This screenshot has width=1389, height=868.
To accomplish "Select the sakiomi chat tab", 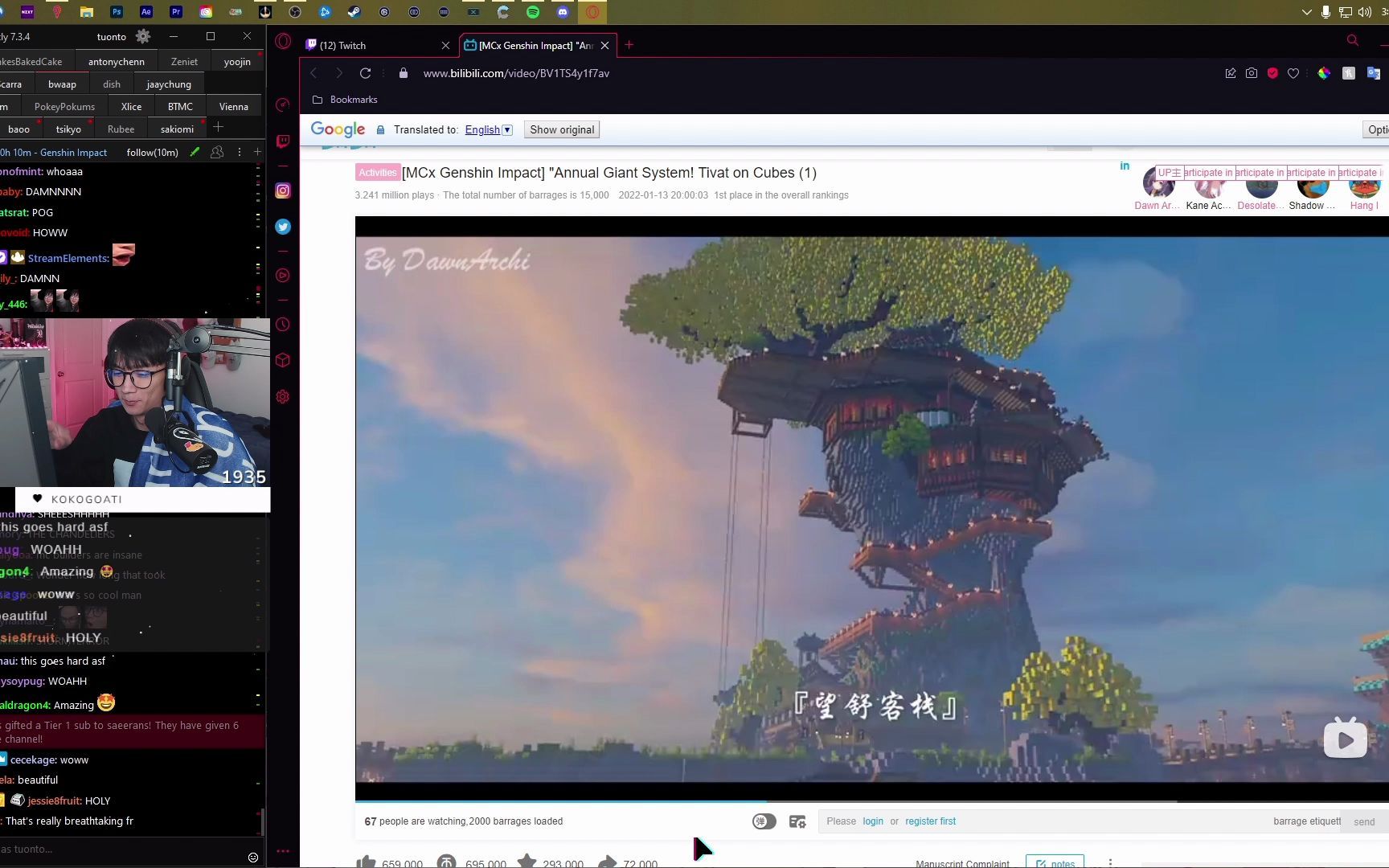I will (x=177, y=129).
